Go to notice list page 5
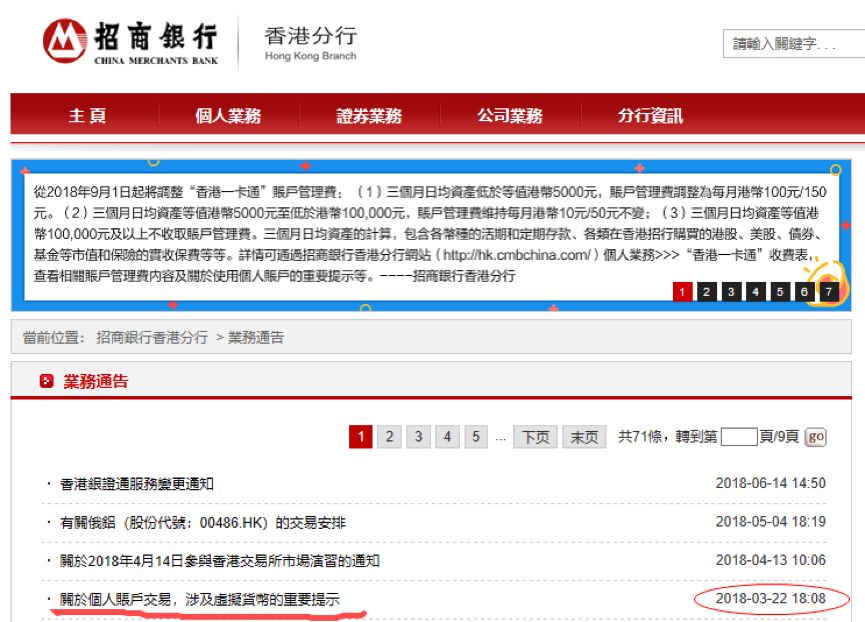865x622 pixels. pos(476,437)
